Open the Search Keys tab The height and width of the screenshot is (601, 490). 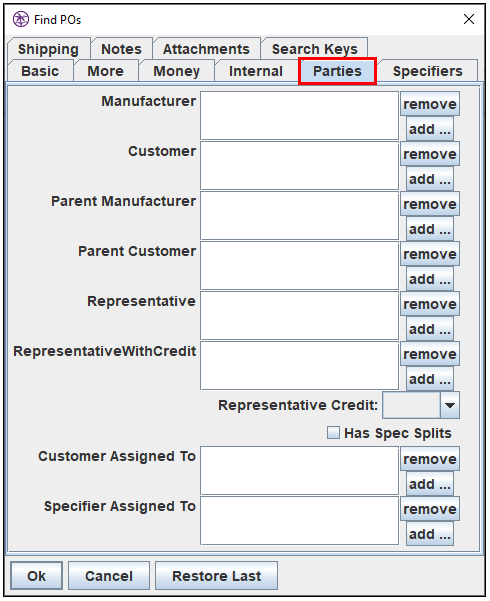[x=314, y=49]
